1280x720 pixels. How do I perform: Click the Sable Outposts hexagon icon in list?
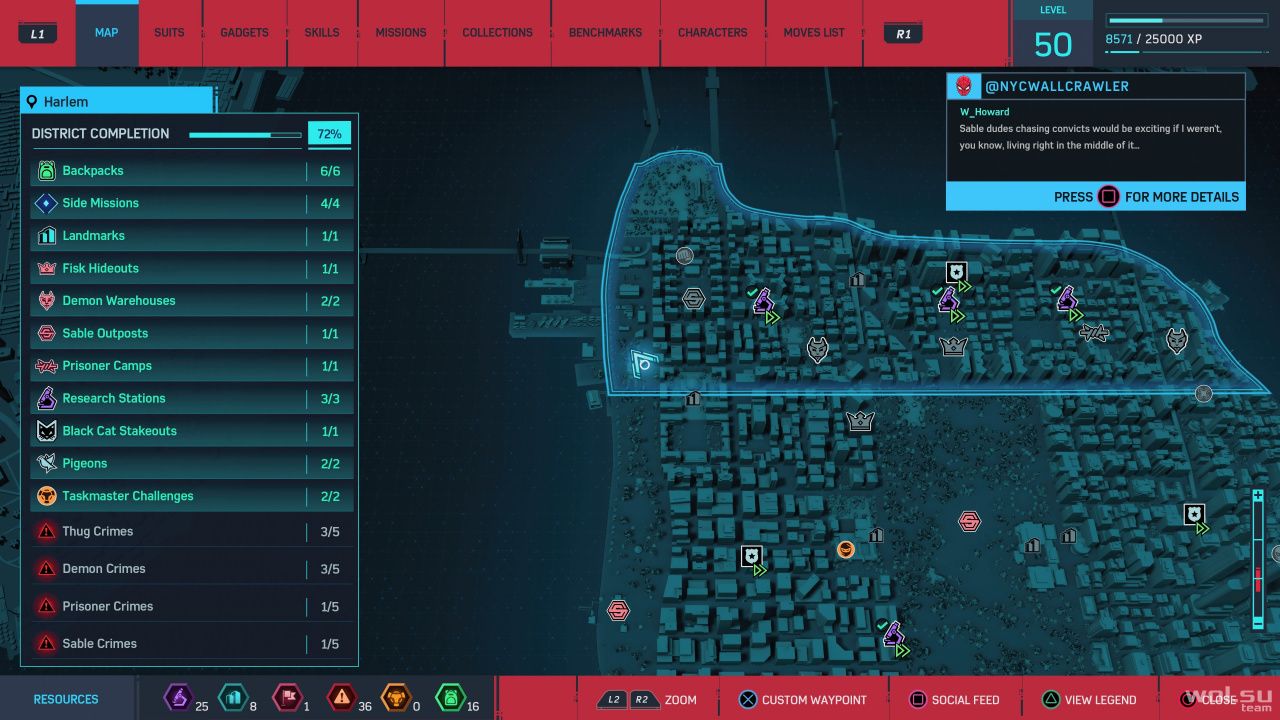coord(46,334)
